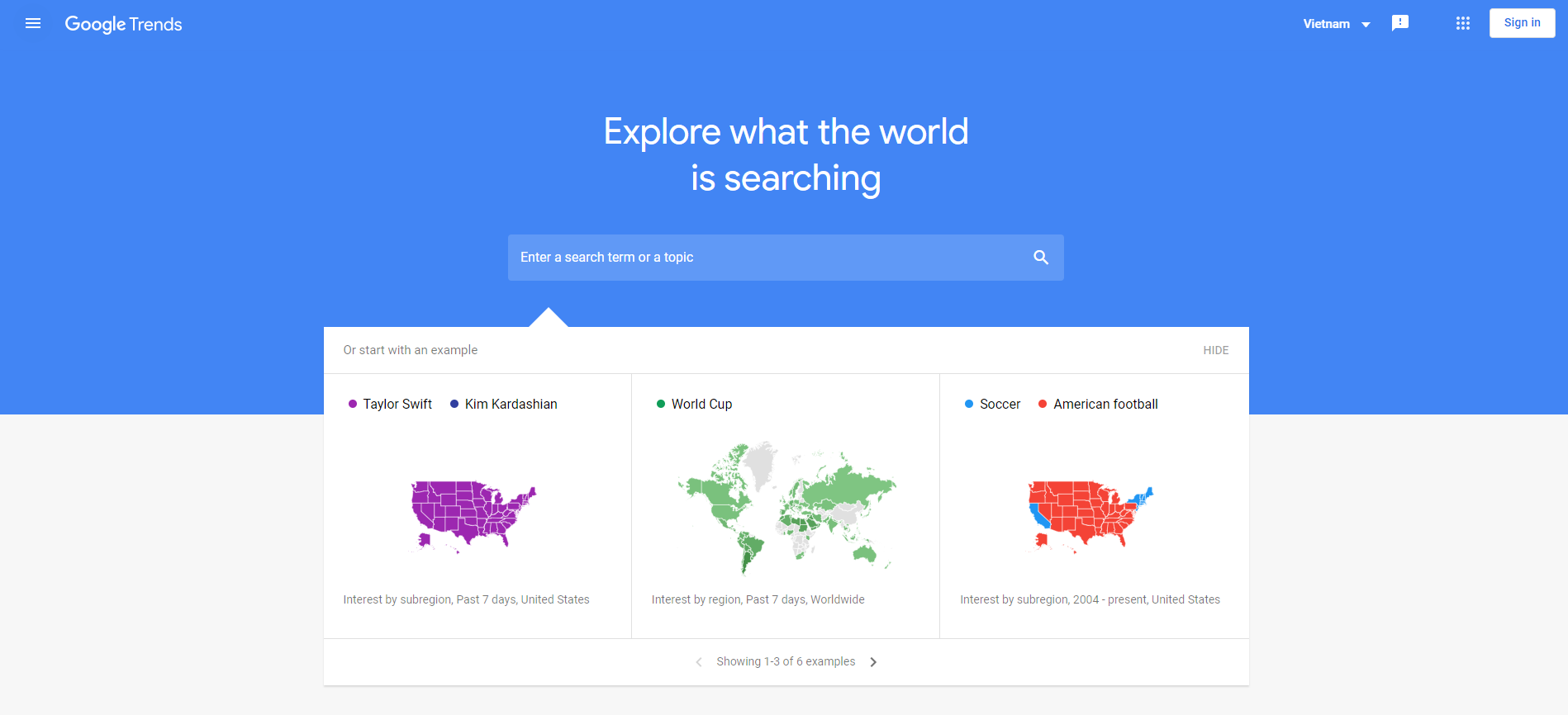
Task: Click the search magnifier icon
Action: [1040, 257]
